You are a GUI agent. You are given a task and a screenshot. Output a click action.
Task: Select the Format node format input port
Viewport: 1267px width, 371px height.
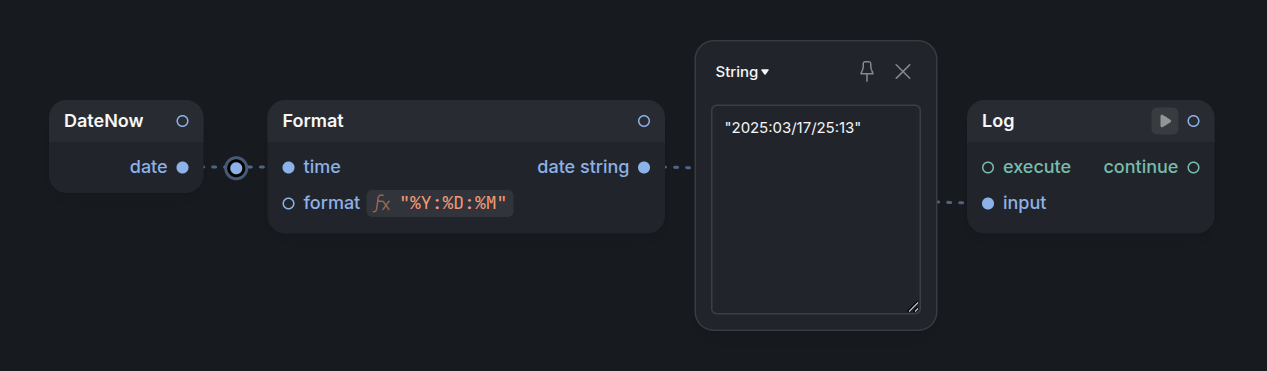289,203
